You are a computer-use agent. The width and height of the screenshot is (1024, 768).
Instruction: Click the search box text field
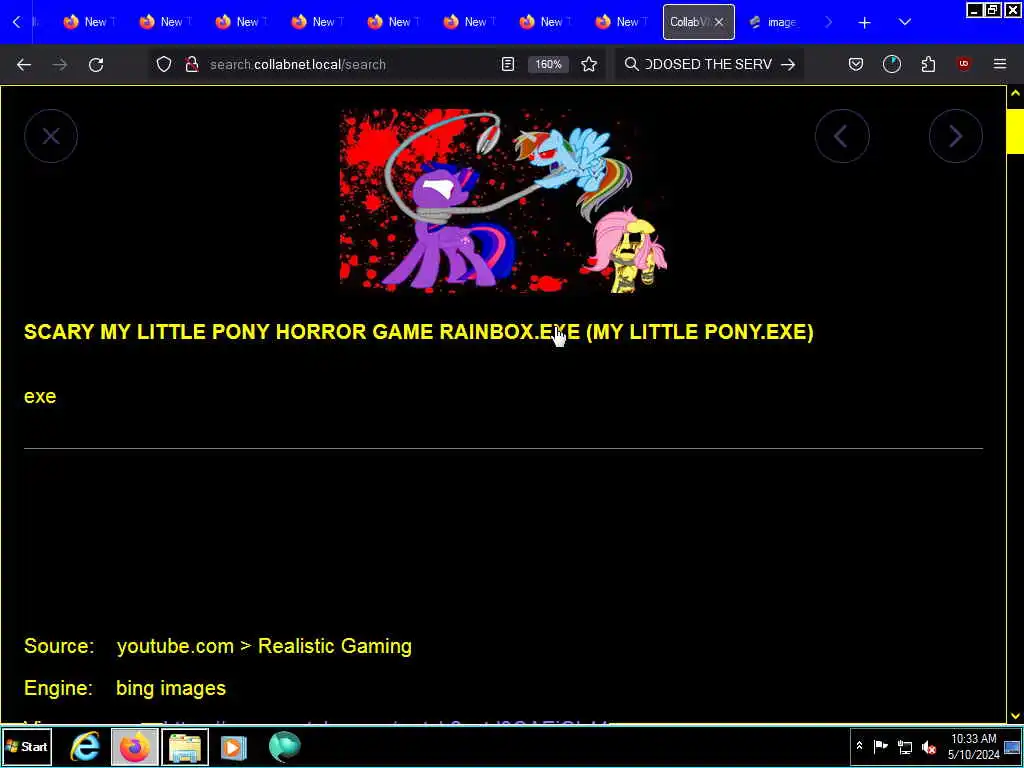709,64
